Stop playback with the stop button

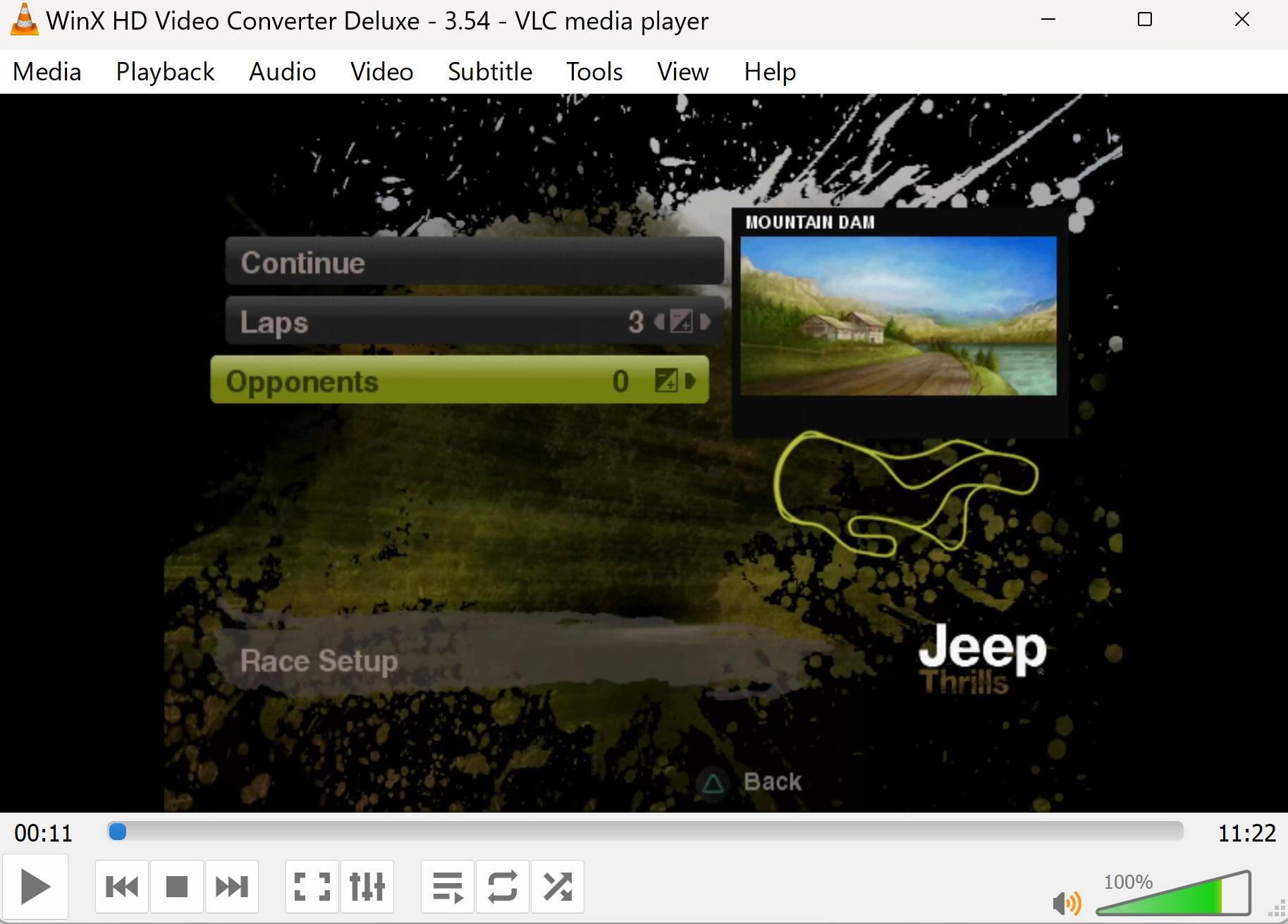point(176,887)
